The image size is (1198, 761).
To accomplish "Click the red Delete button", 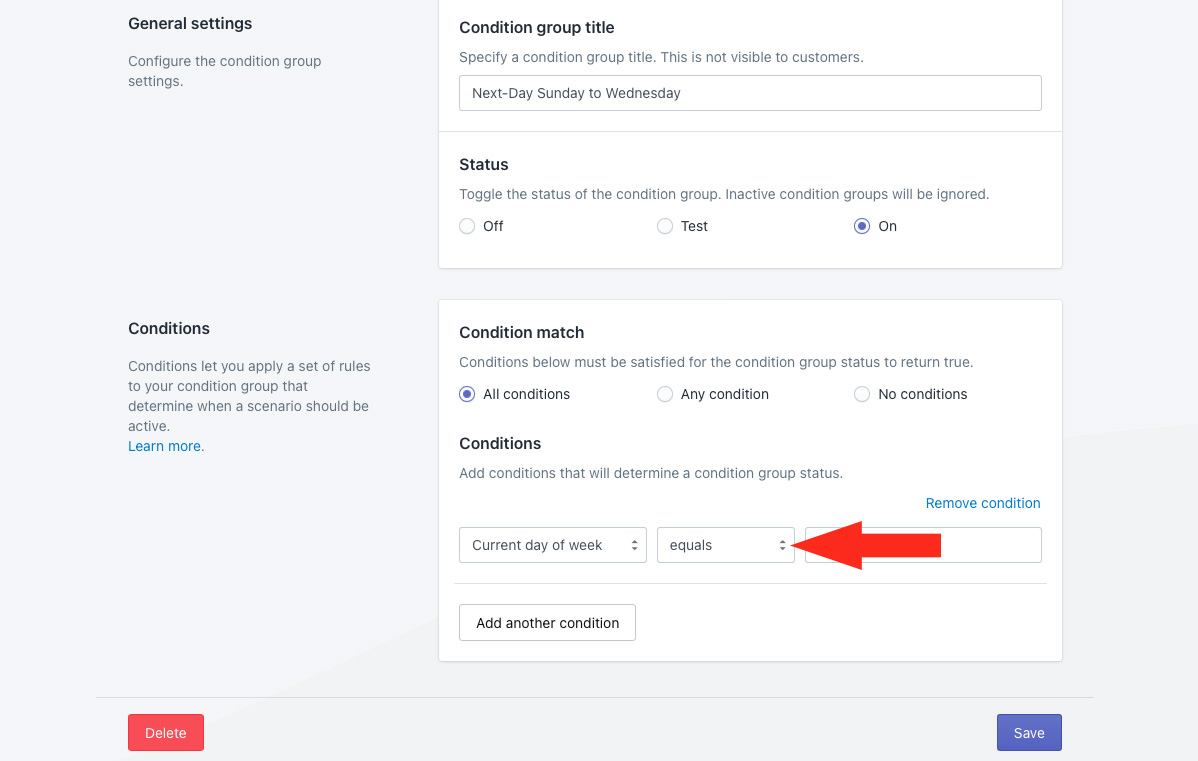I will [166, 733].
